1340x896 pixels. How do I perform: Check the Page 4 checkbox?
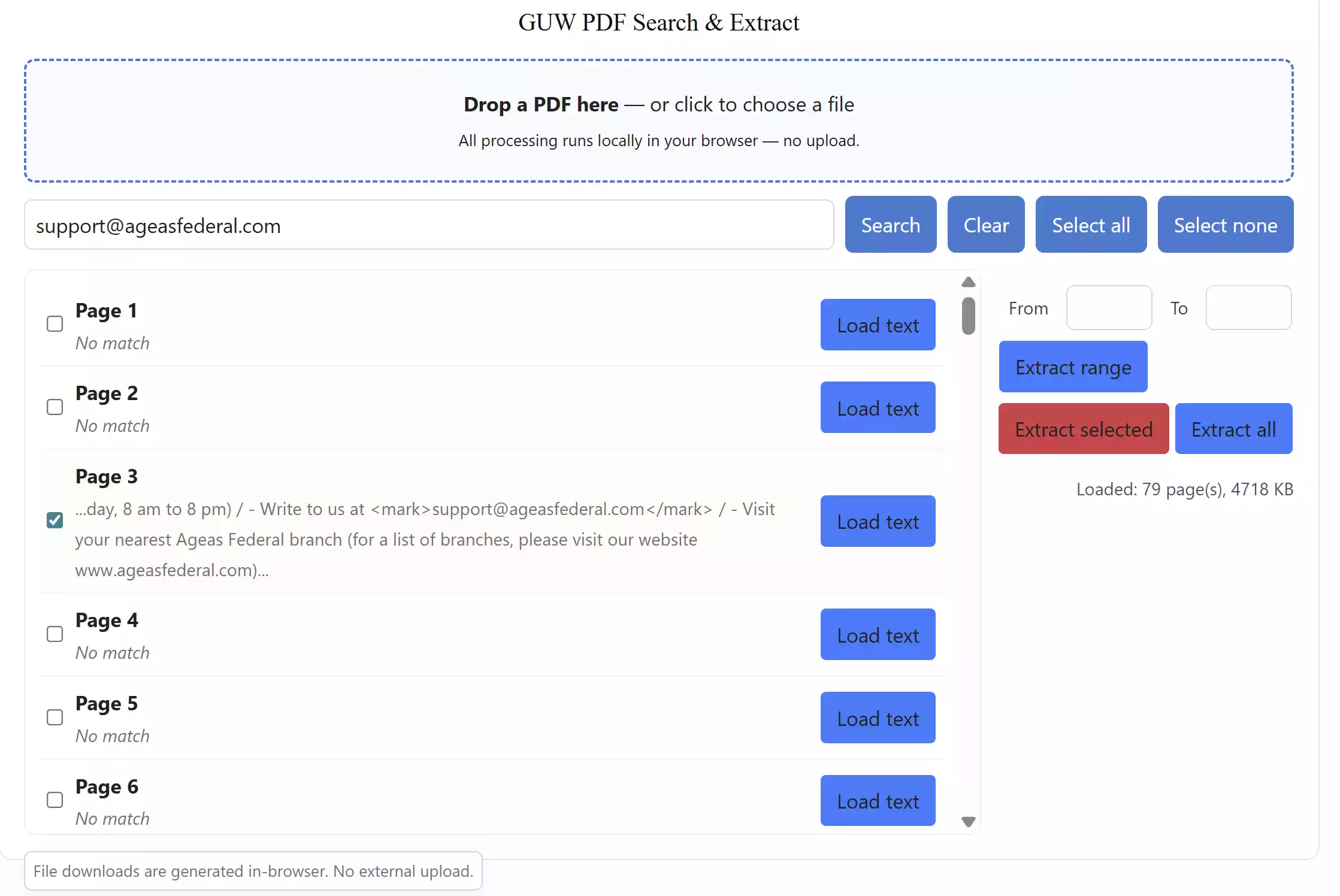(x=55, y=634)
